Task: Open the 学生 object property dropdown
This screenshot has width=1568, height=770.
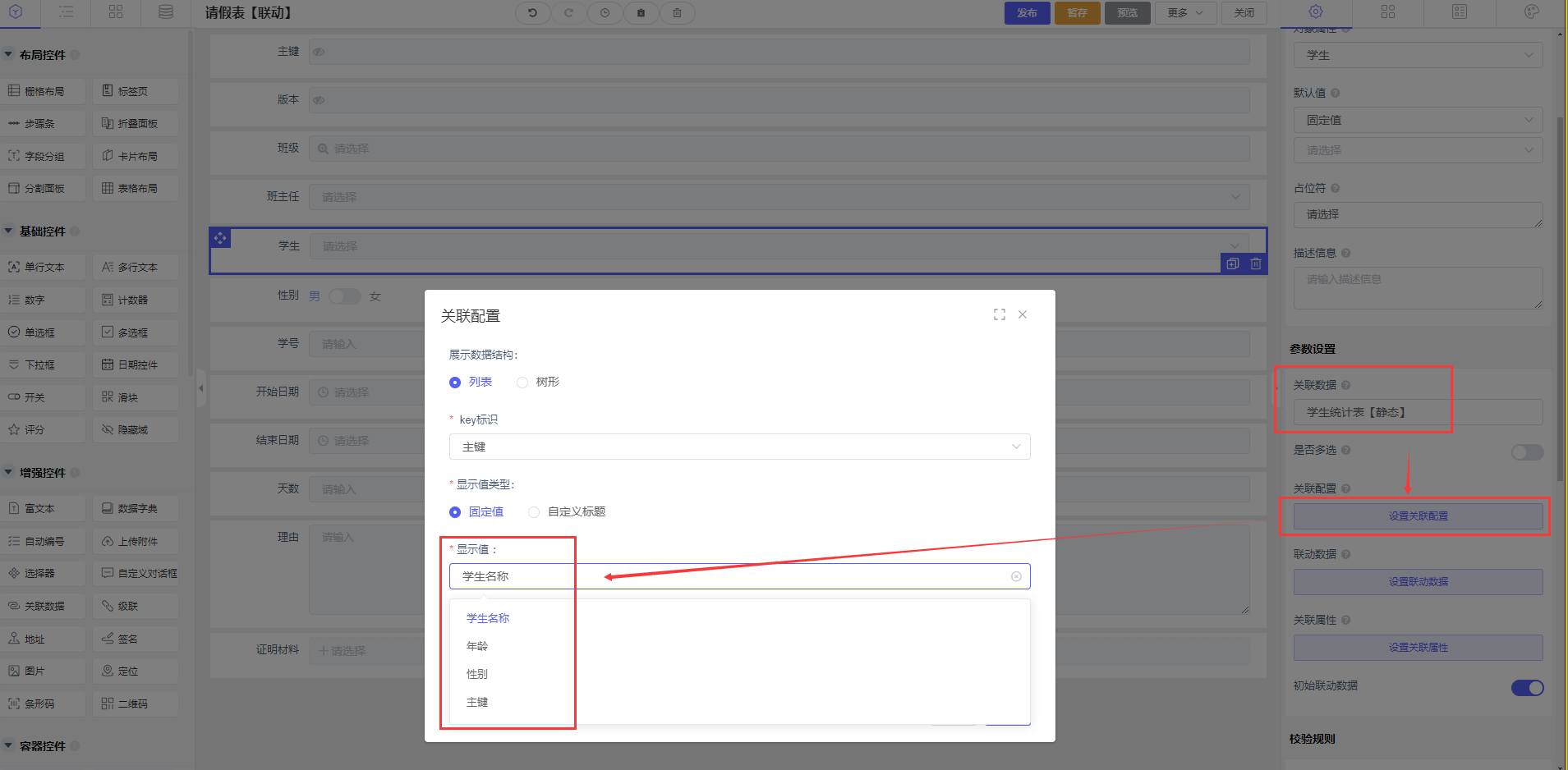Action: pos(1418,55)
